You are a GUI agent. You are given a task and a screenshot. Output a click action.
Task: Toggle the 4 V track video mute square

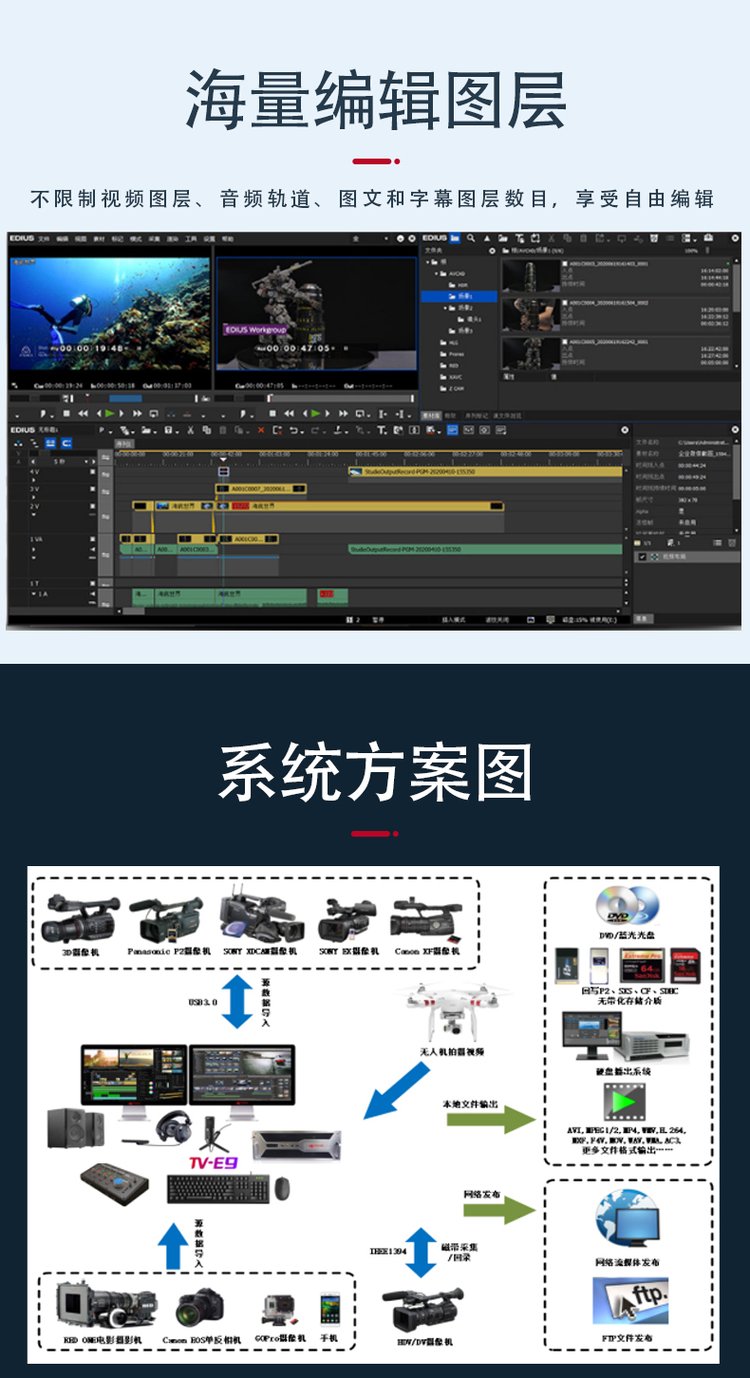click(x=92, y=471)
